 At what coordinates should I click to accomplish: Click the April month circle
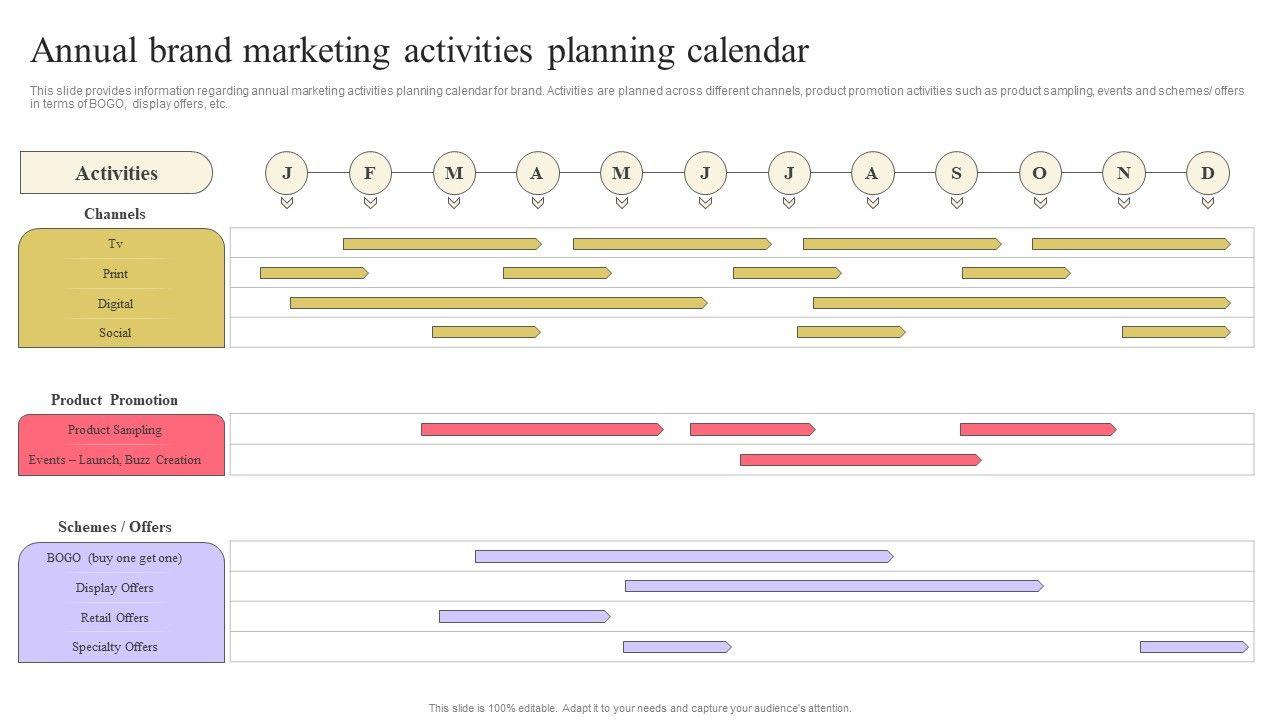(537, 173)
